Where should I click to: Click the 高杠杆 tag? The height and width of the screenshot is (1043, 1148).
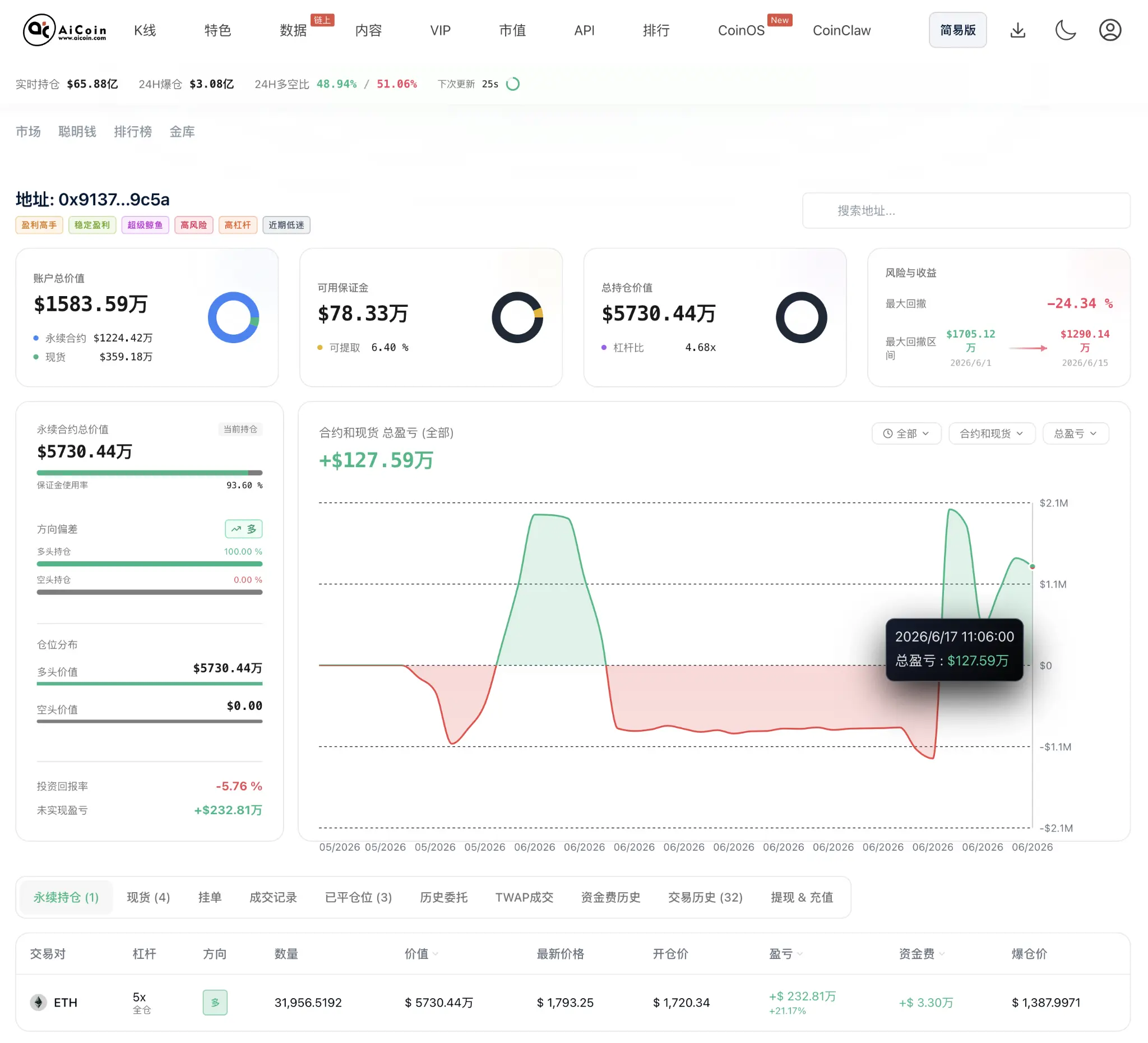238,225
